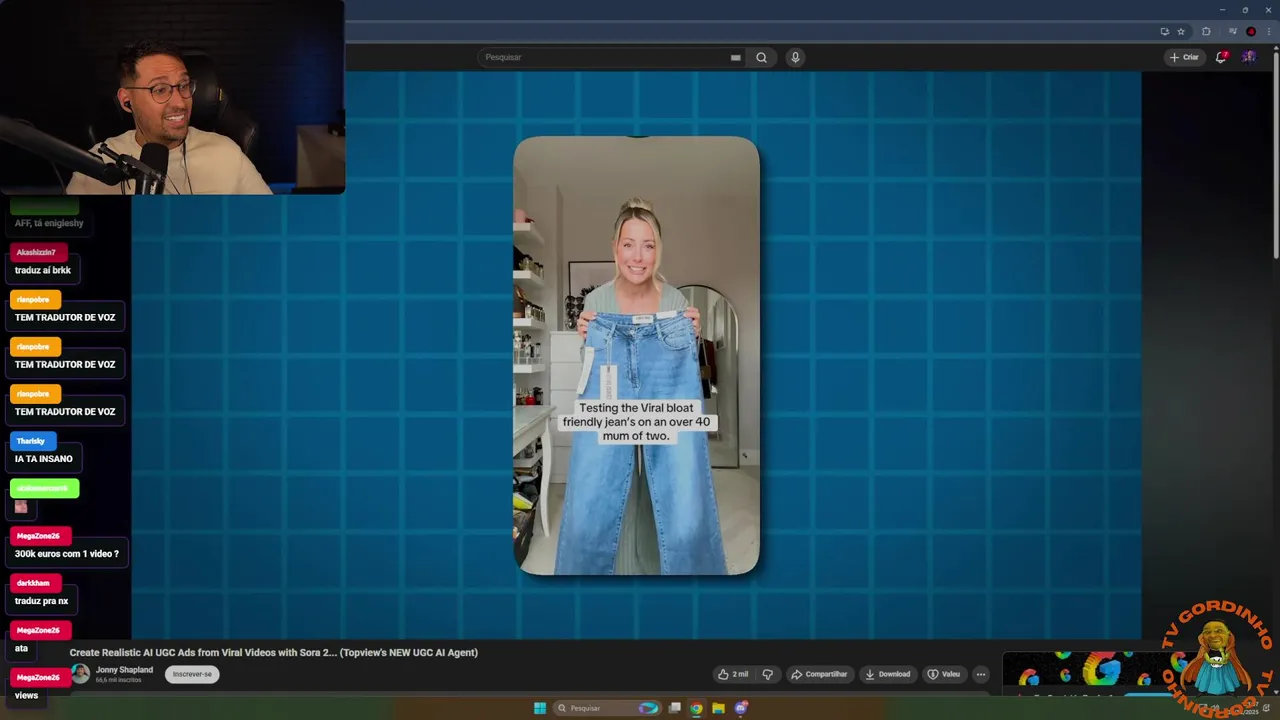The height and width of the screenshot is (720, 1280).
Task: Click the Compartilhar share button
Action: [819, 674]
